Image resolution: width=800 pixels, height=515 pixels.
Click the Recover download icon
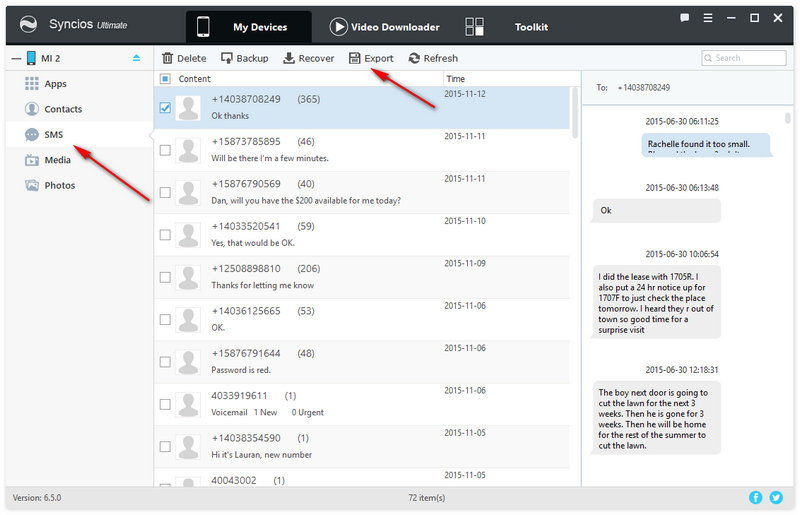[x=289, y=58]
